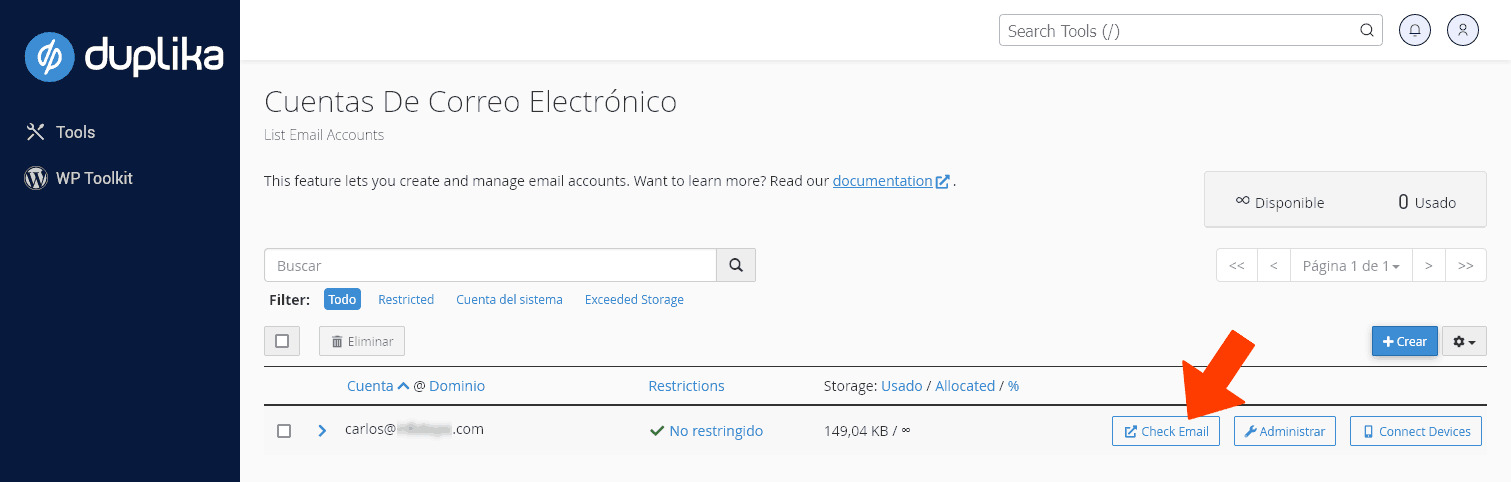Click the Check Email button
Viewport: 1511px width, 482px height.
(x=1165, y=432)
